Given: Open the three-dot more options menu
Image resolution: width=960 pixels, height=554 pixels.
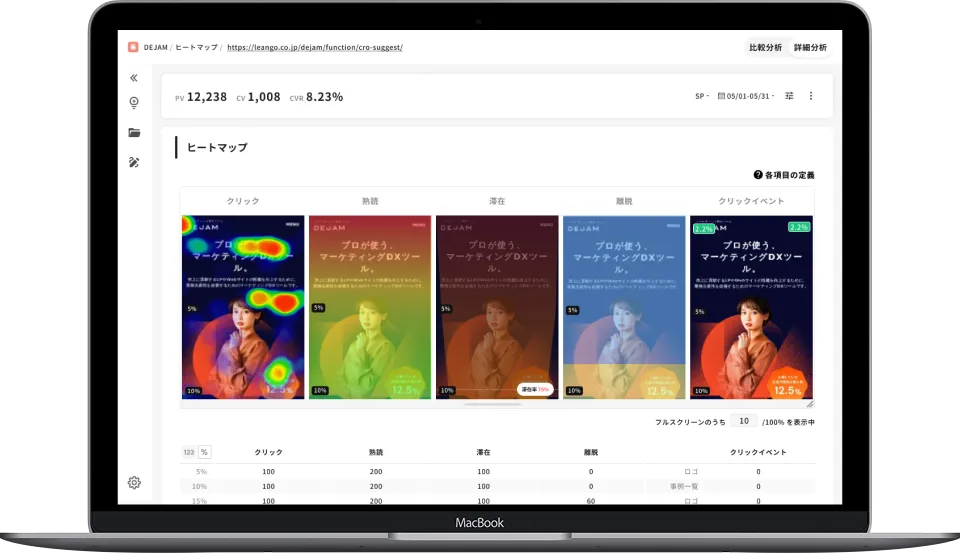Looking at the screenshot, I should coord(811,96).
